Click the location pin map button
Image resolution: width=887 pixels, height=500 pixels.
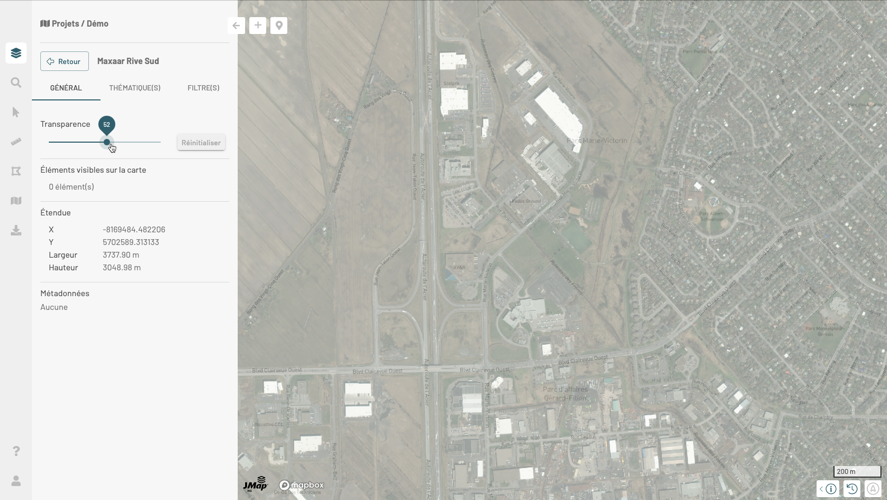(279, 25)
